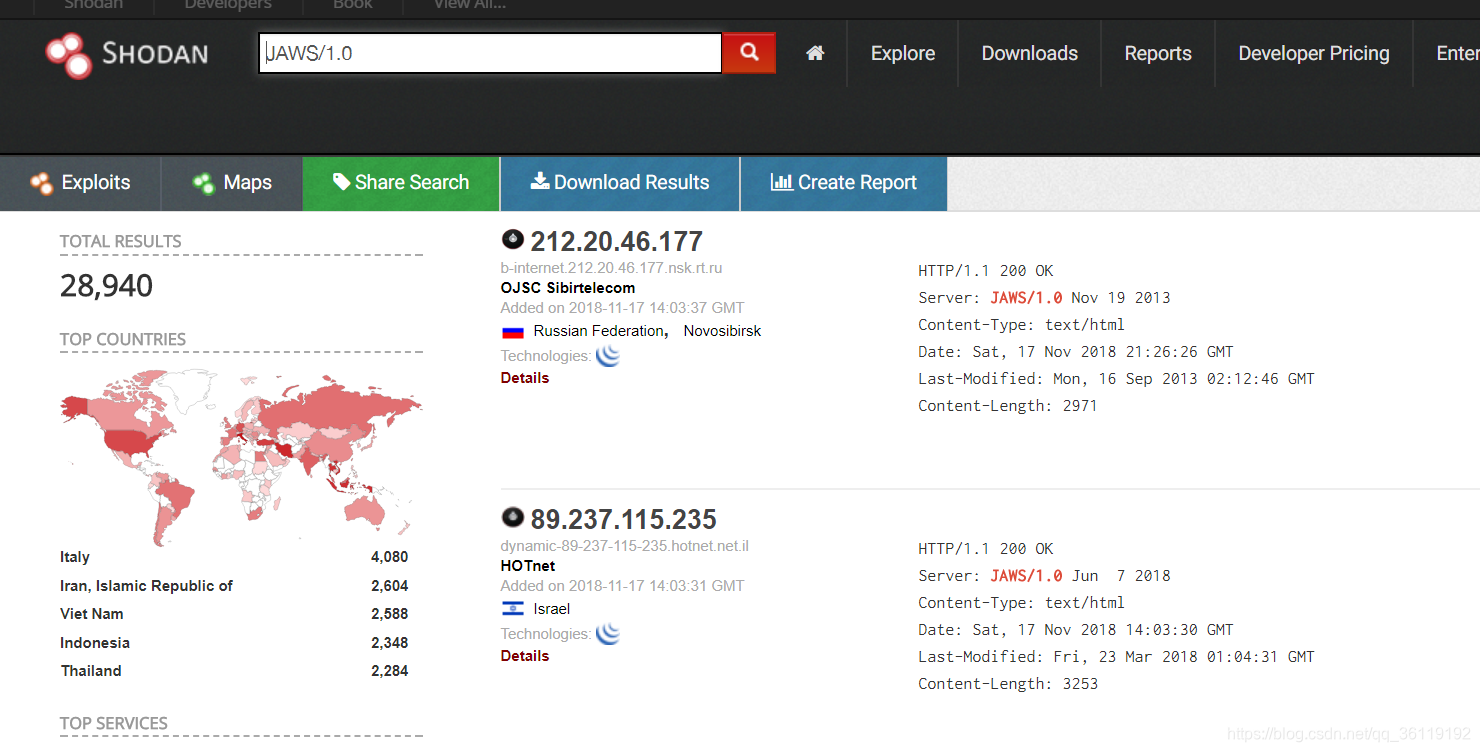Click the Create Report chart icon

pos(782,182)
